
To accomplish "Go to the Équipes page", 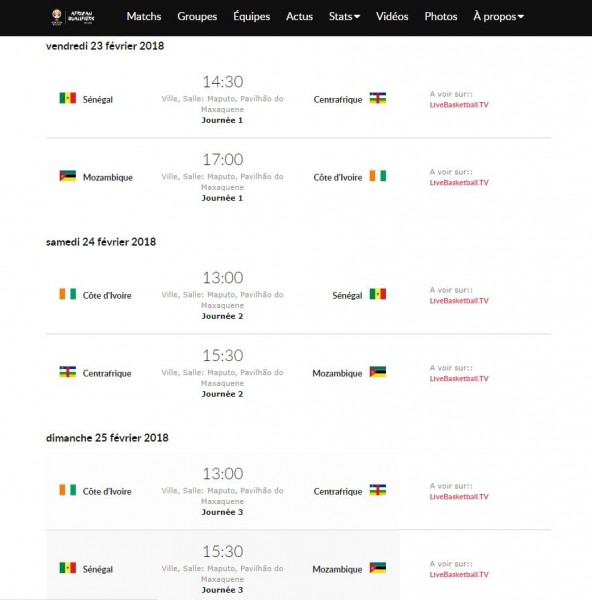I will tap(251, 16).
